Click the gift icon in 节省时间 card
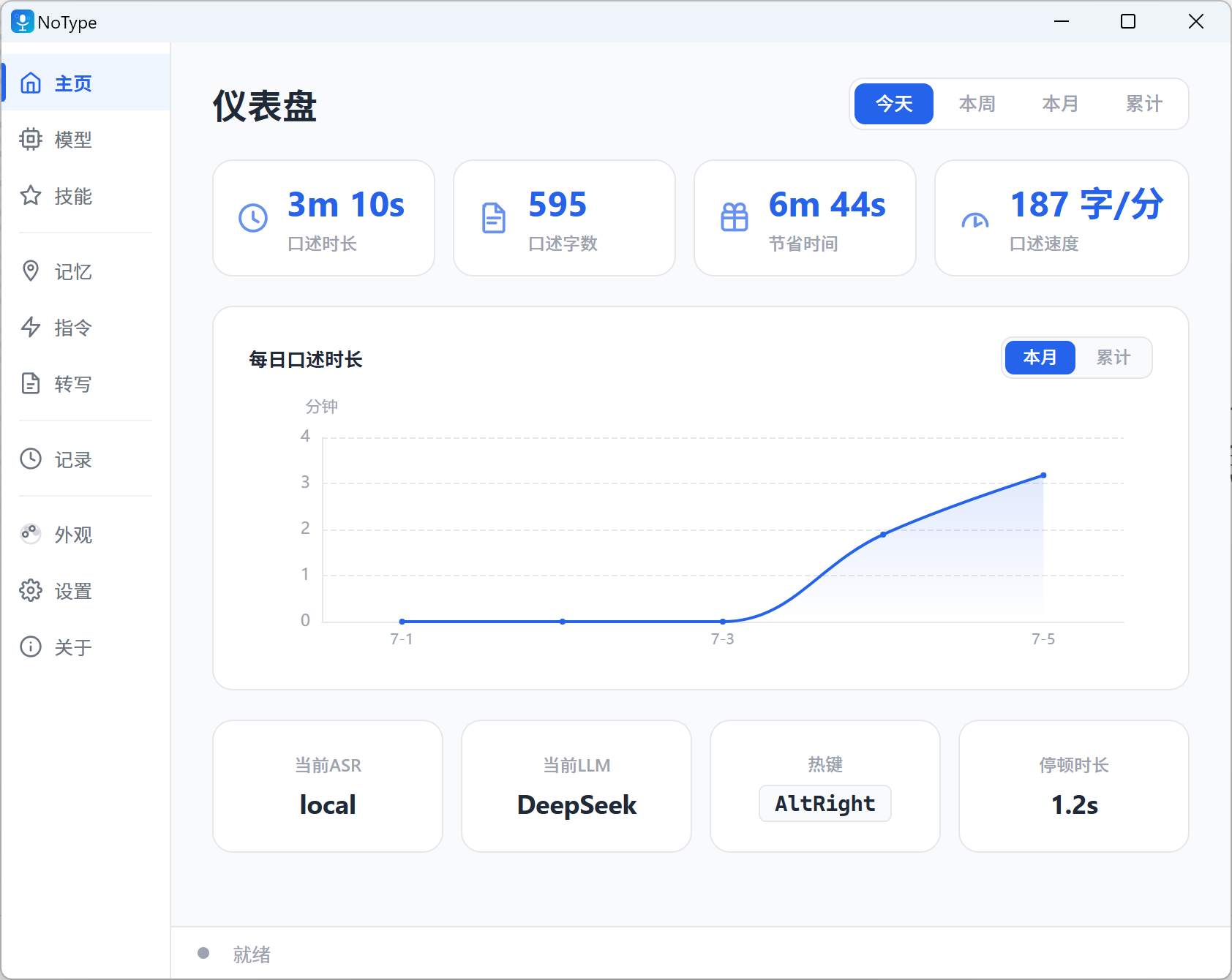This screenshot has height=980, width=1232. pos(735,217)
